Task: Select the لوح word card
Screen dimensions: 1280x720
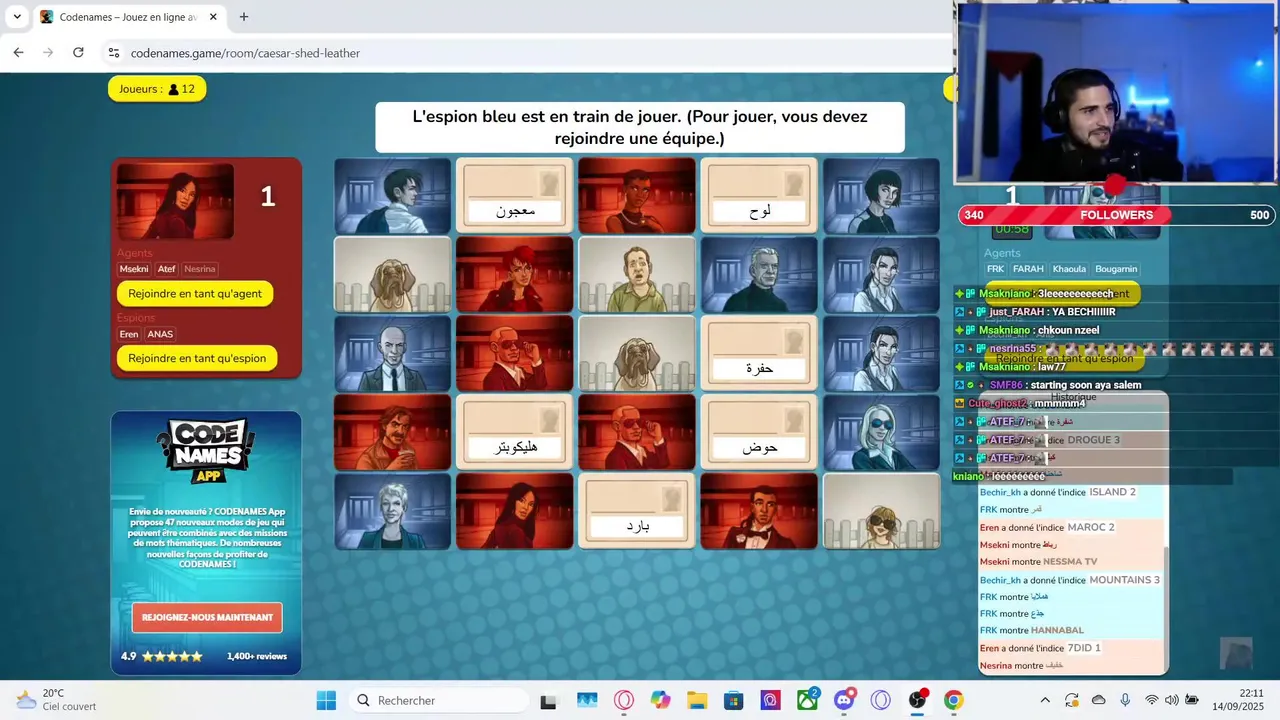Action: click(x=759, y=195)
